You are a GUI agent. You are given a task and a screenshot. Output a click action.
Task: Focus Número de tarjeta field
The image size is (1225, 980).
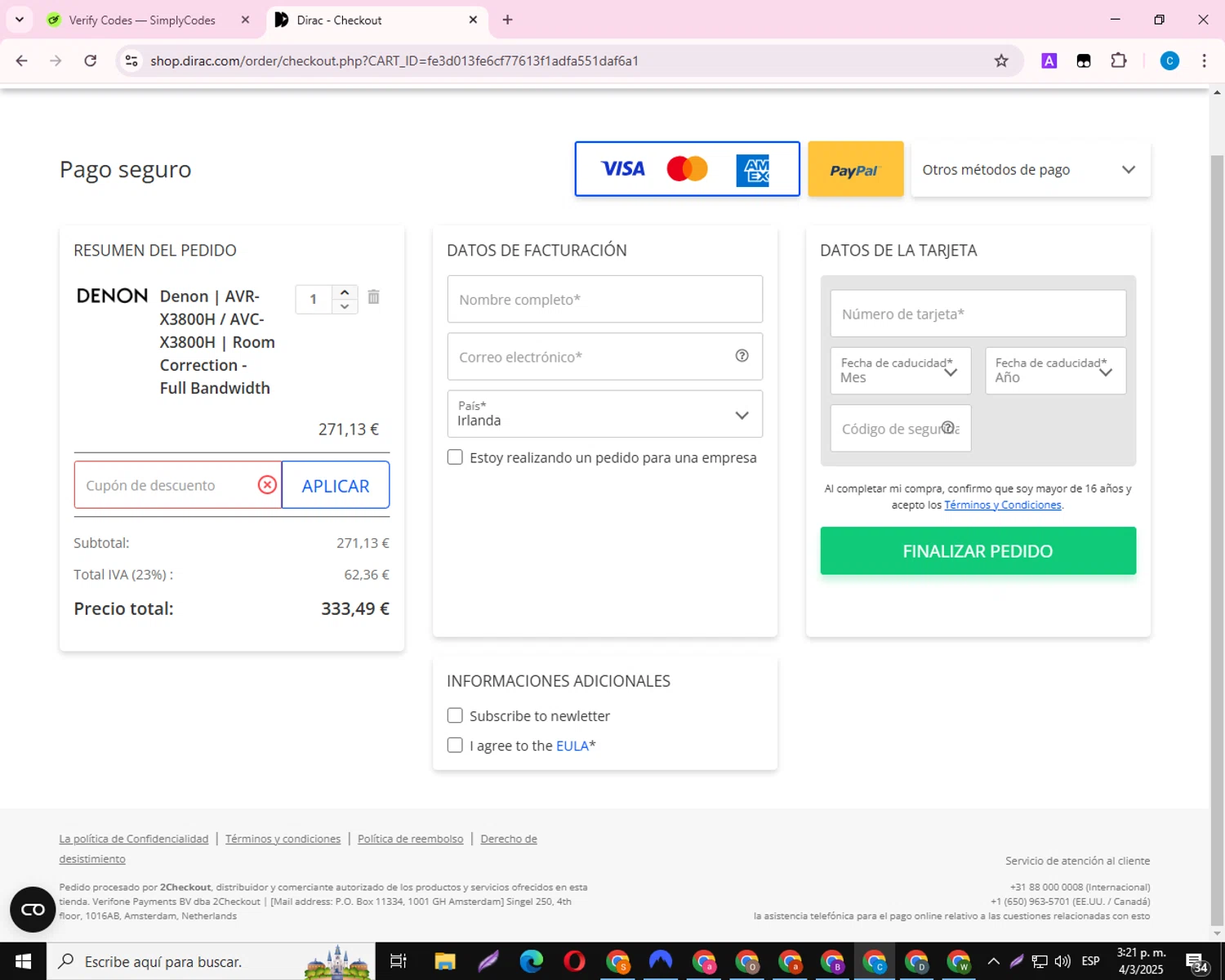pos(978,314)
